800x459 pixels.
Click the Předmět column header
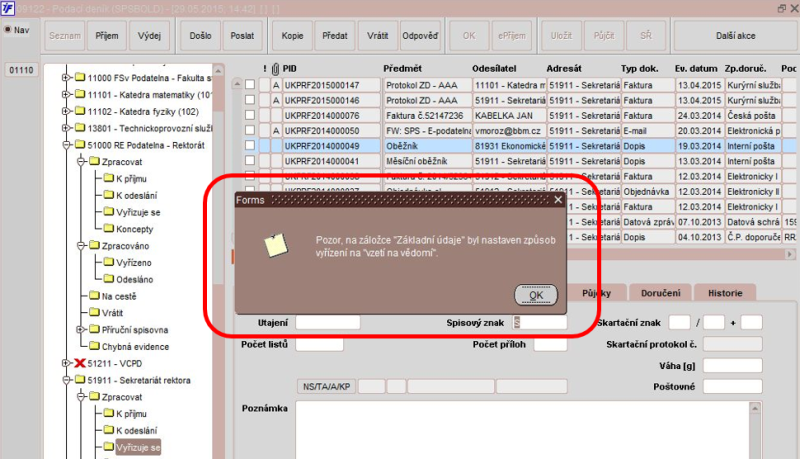(402, 68)
